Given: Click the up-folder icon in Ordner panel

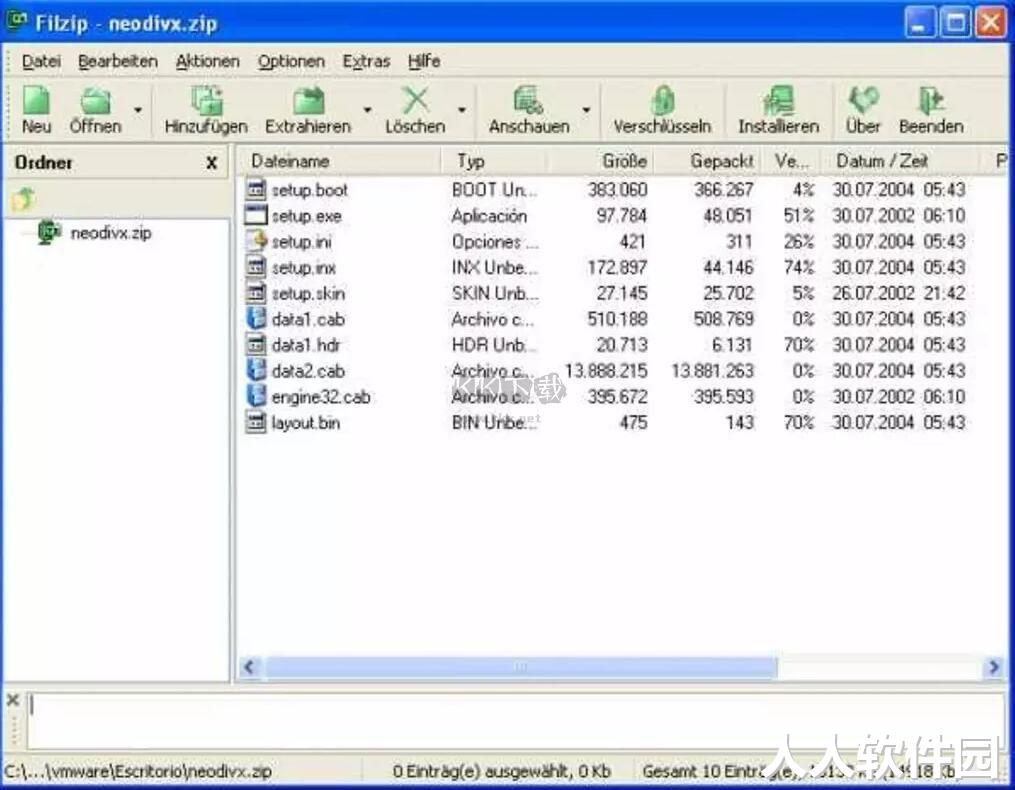Looking at the screenshot, I should [23, 199].
